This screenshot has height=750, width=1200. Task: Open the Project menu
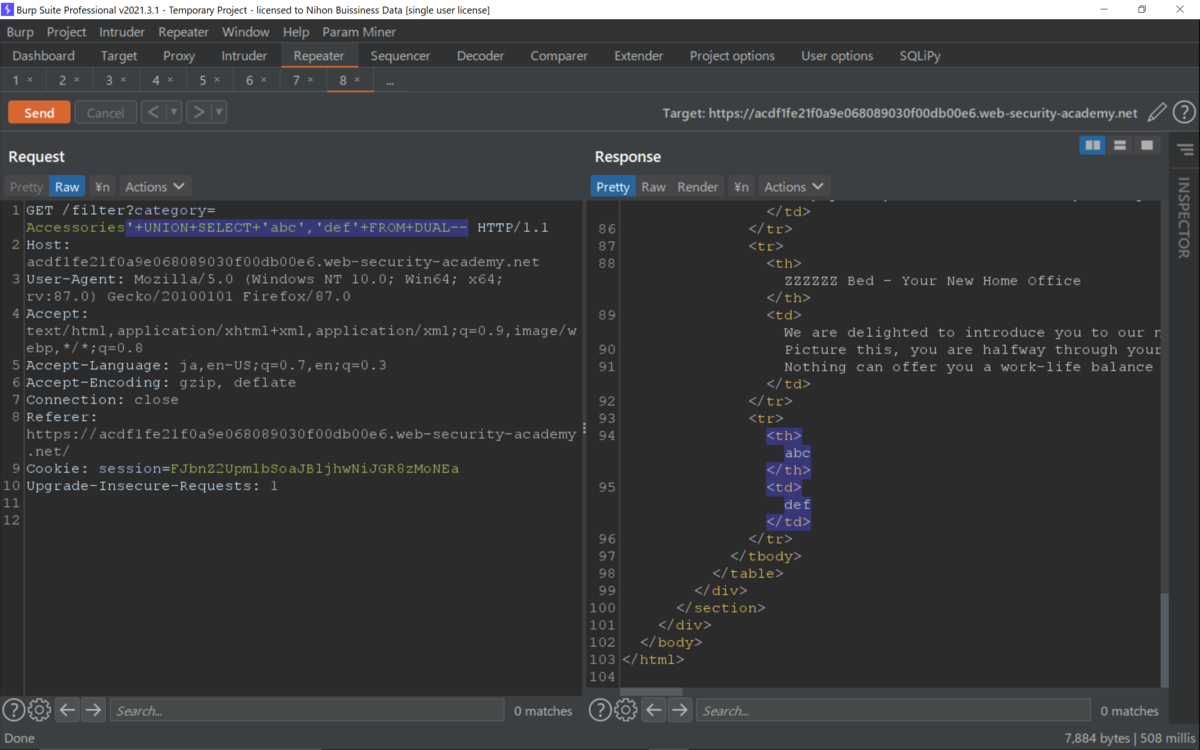click(67, 32)
